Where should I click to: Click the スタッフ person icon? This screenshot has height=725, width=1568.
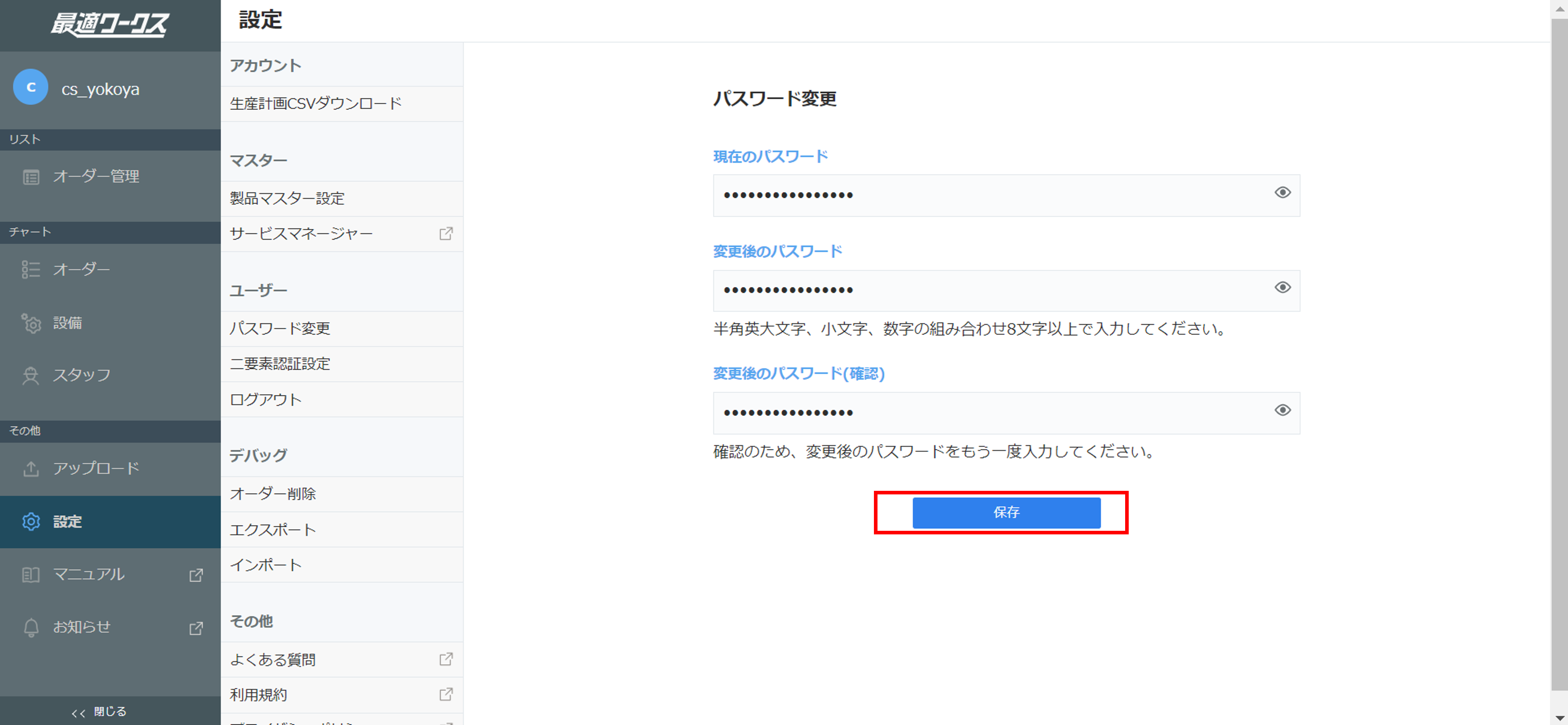click(30, 376)
